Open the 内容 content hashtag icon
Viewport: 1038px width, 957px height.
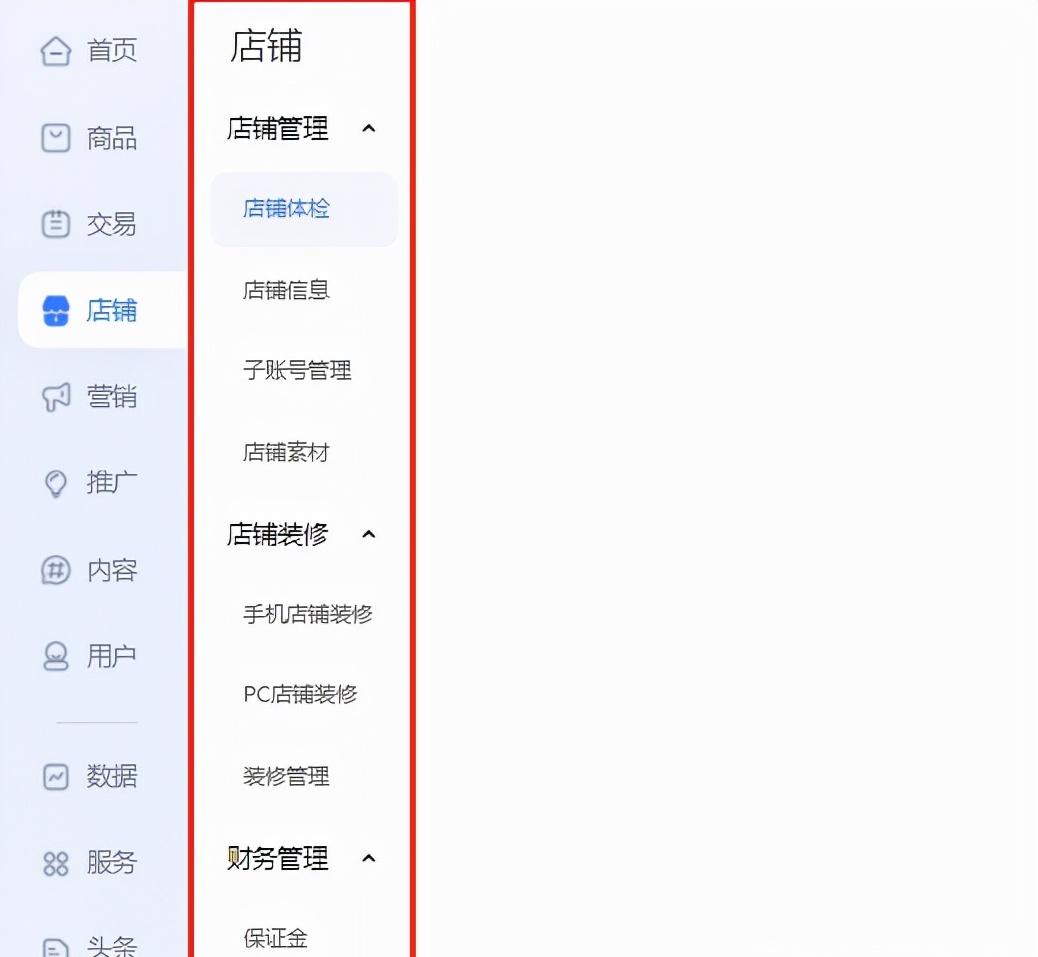click(57, 570)
